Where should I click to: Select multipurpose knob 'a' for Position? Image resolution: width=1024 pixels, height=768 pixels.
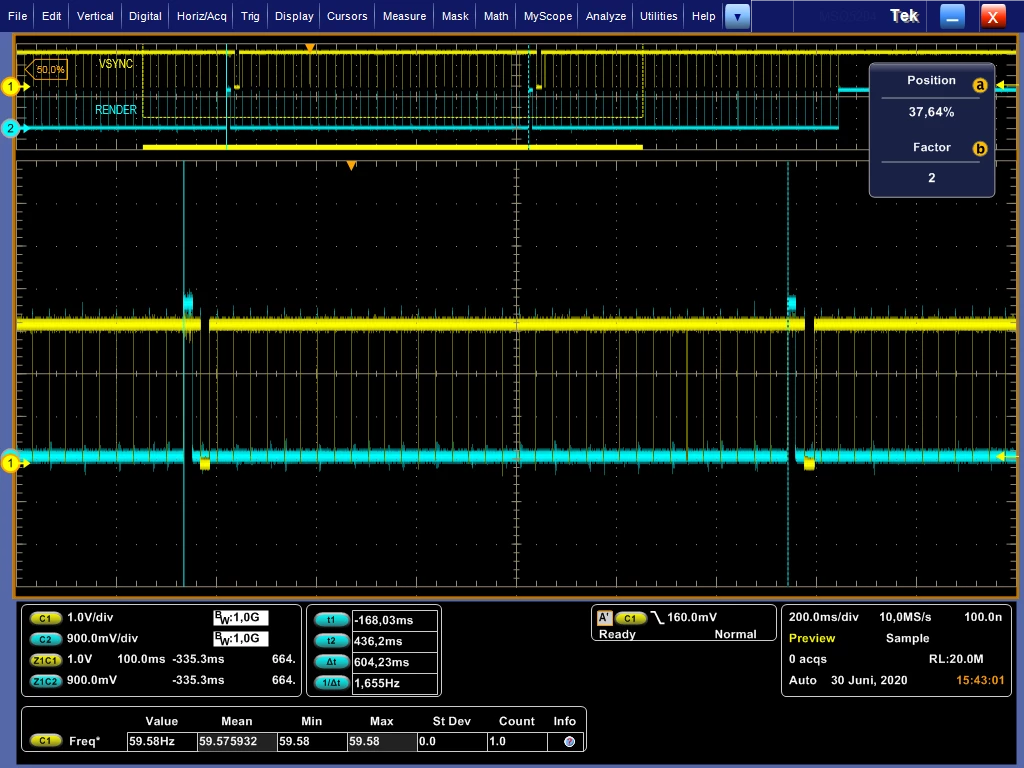click(979, 85)
